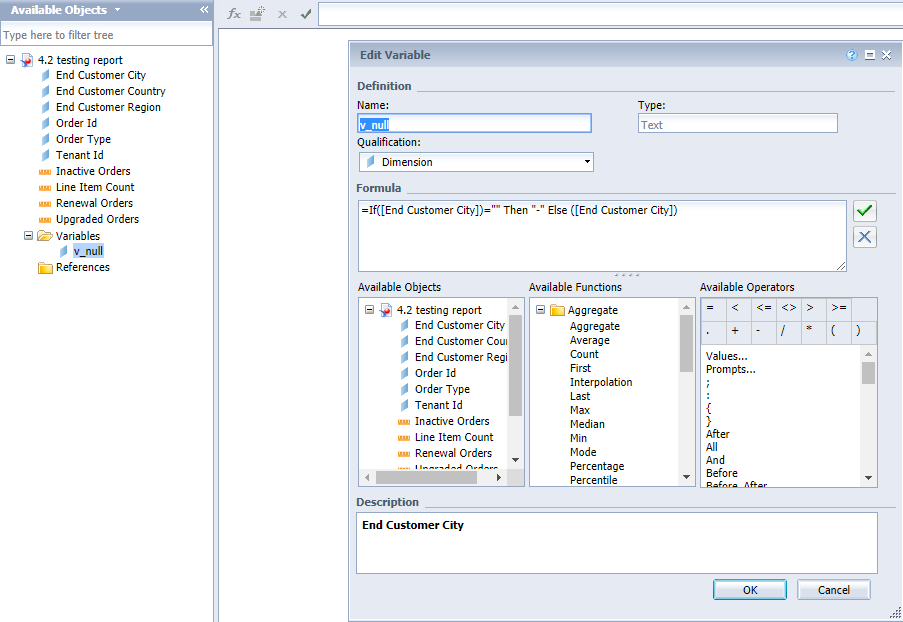Click the formula bar cancel X icon
This screenshot has width=903, height=622.
click(282, 14)
